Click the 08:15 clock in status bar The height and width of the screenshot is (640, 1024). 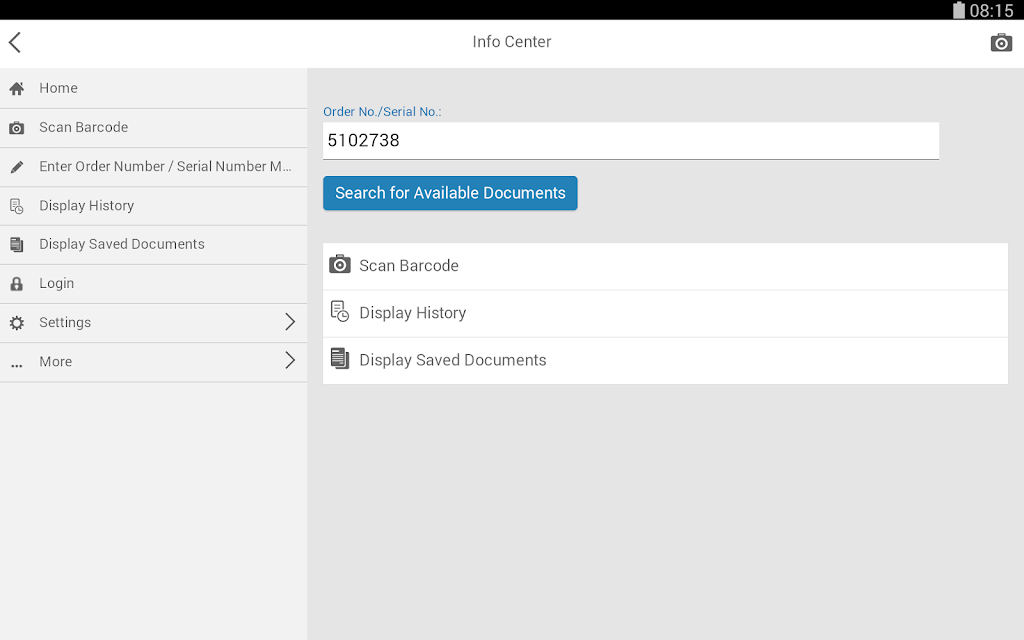click(991, 10)
